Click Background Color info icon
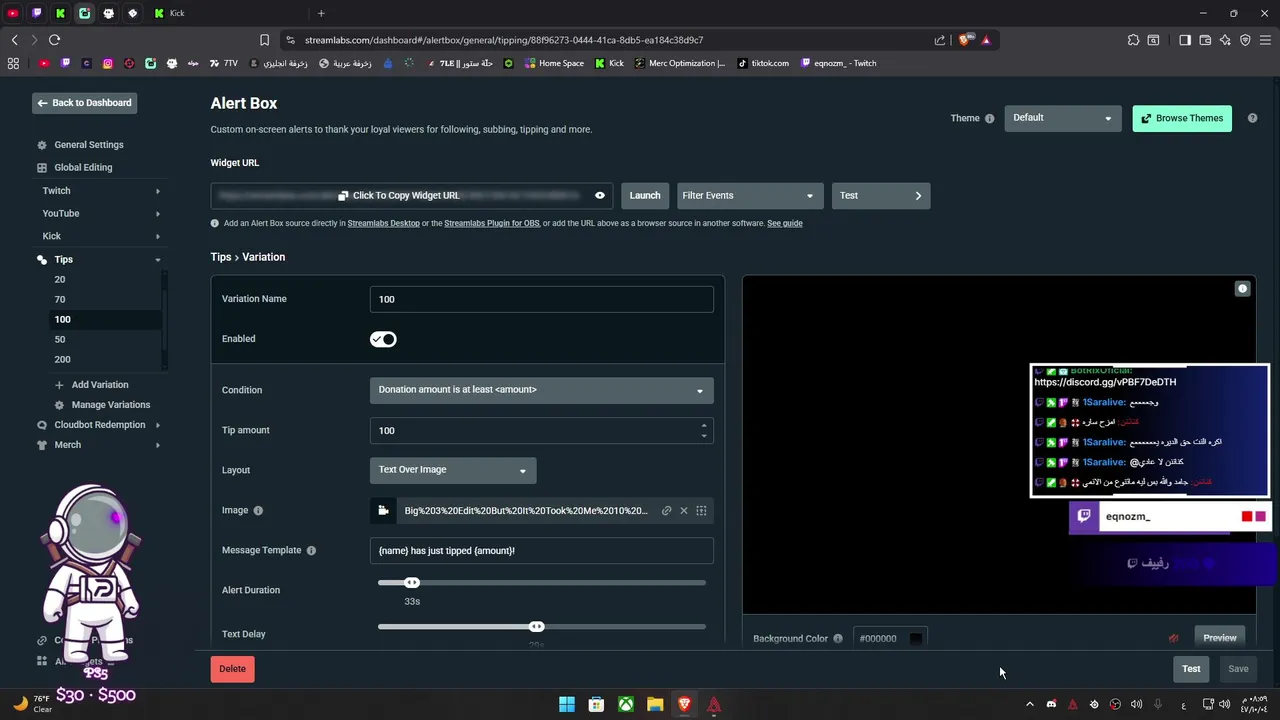 click(838, 639)
